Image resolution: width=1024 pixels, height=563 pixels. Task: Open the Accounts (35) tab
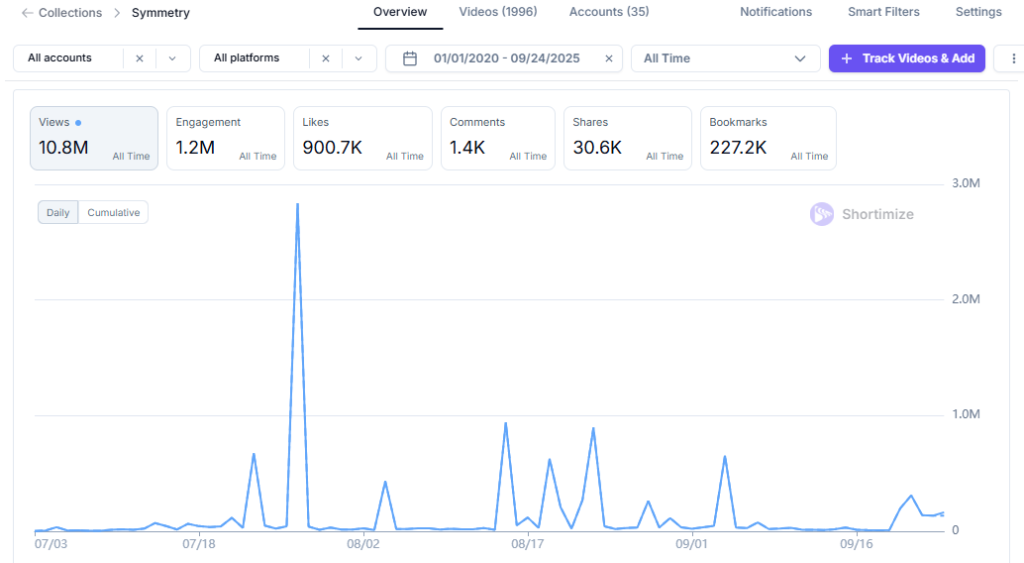[x=608, y=13]
